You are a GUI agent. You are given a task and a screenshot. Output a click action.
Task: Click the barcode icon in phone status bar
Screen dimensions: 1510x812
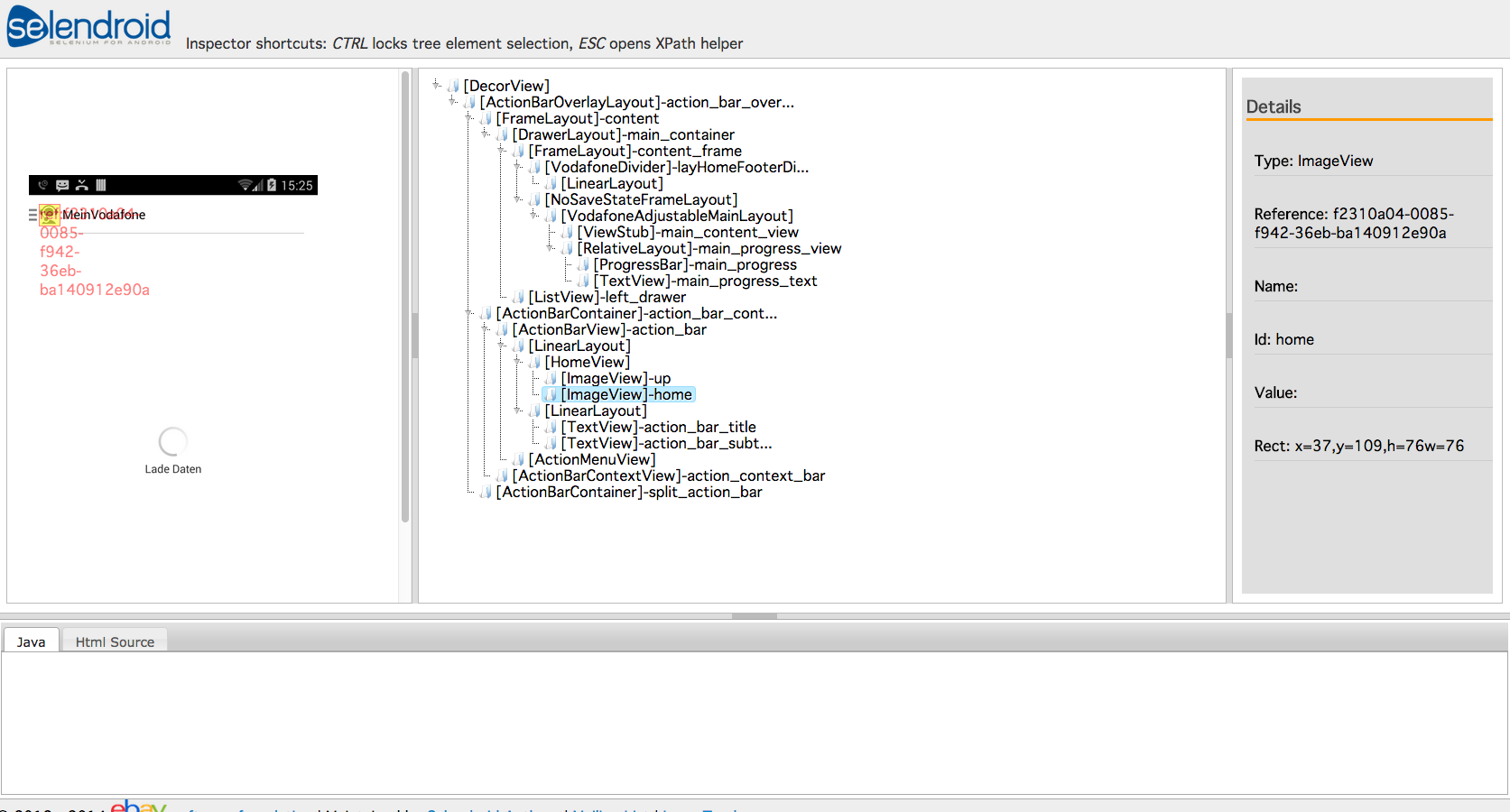pyautogui.click(x=101, y=185)
